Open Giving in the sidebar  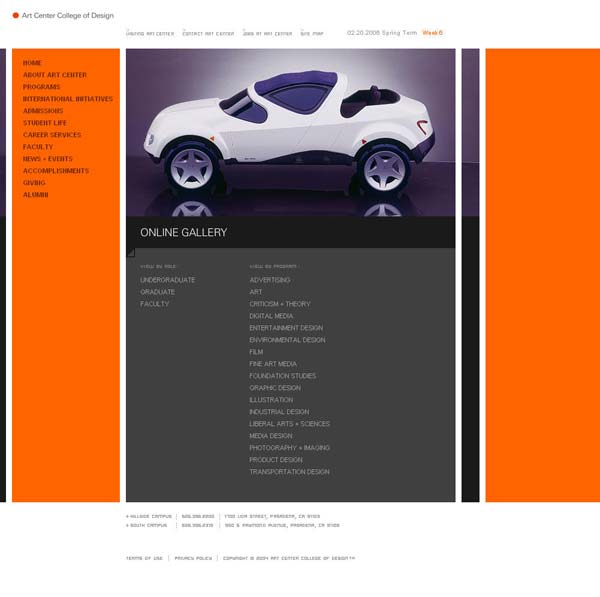(34, 183)
